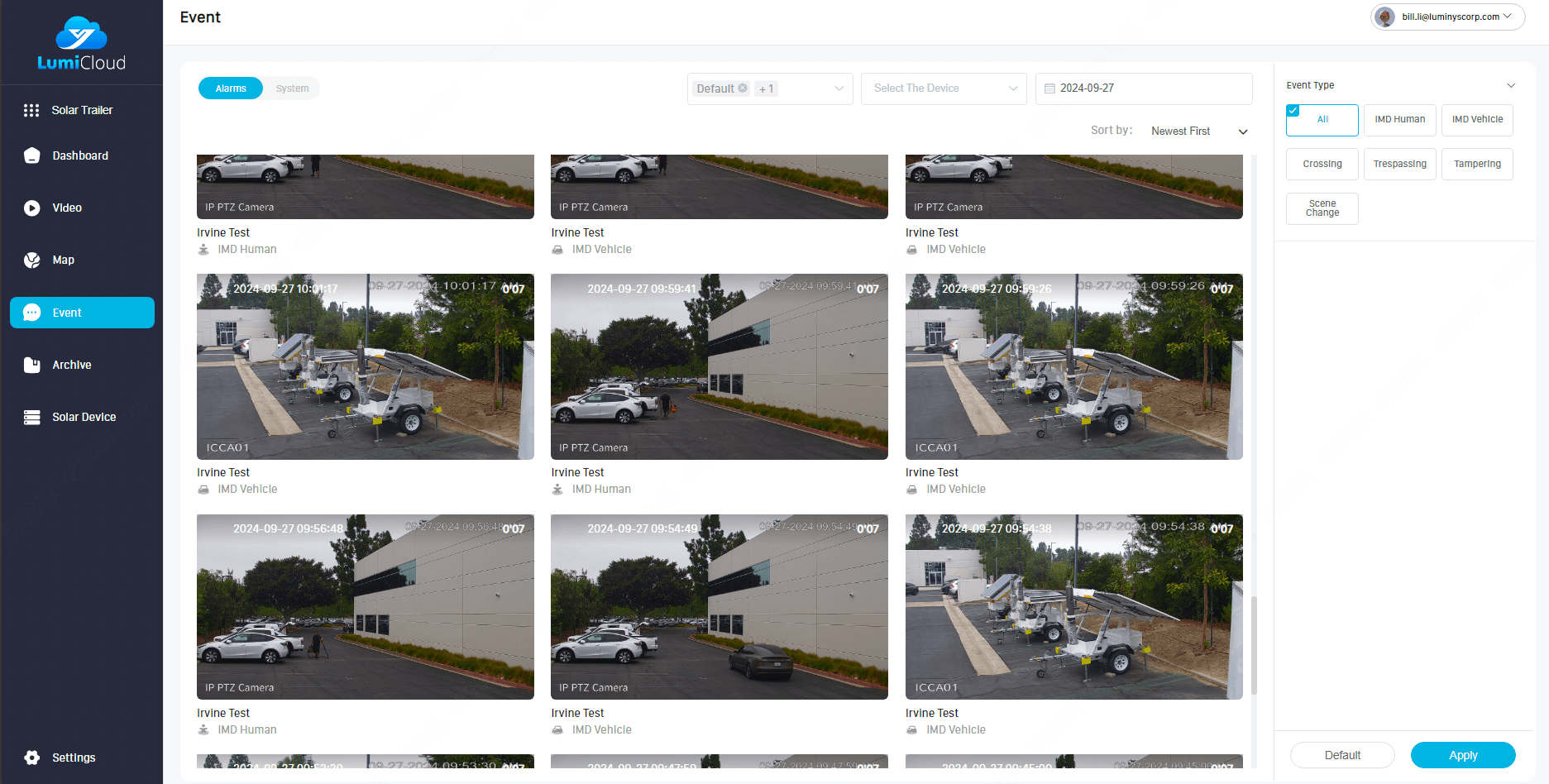
Task: Open the bill.li account menu
Action: click(x=1447, y=17)
